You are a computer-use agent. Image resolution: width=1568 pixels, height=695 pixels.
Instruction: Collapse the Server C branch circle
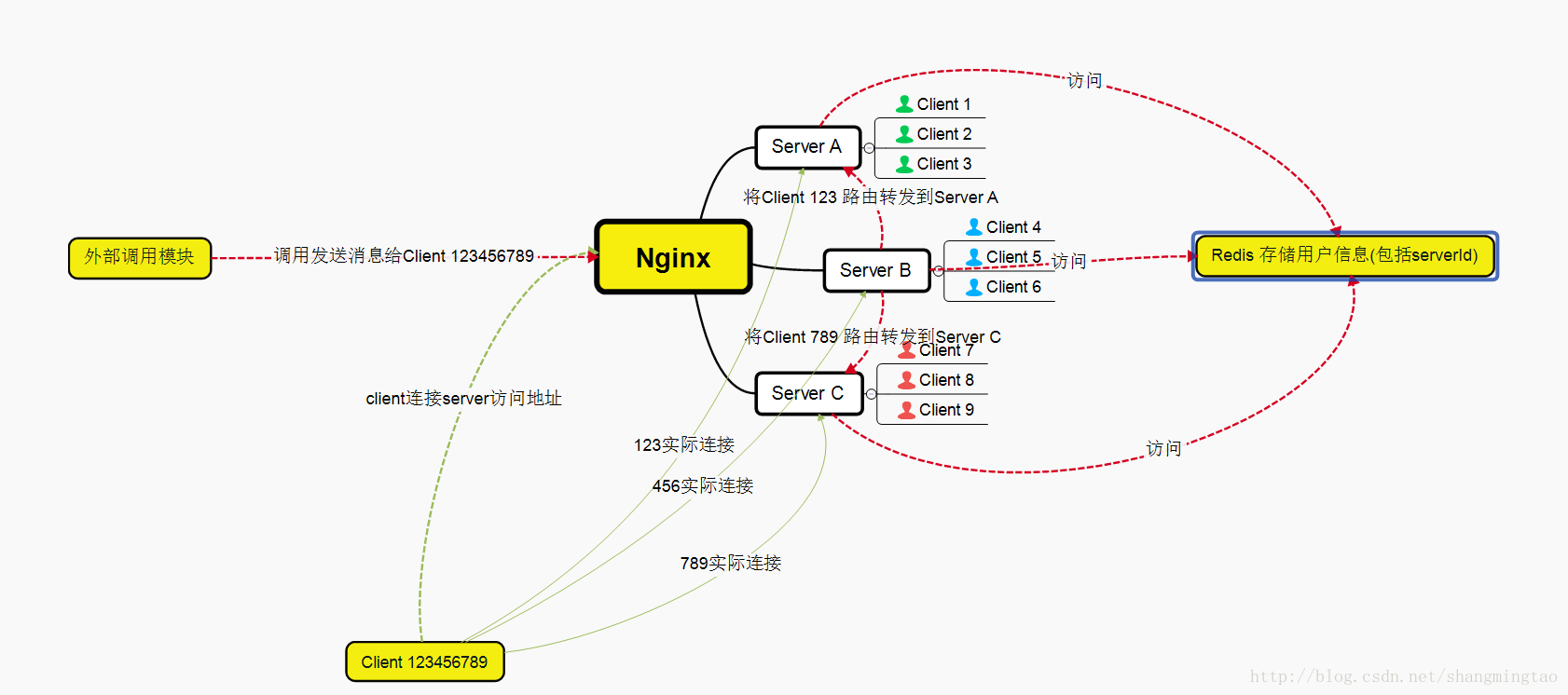871,394
